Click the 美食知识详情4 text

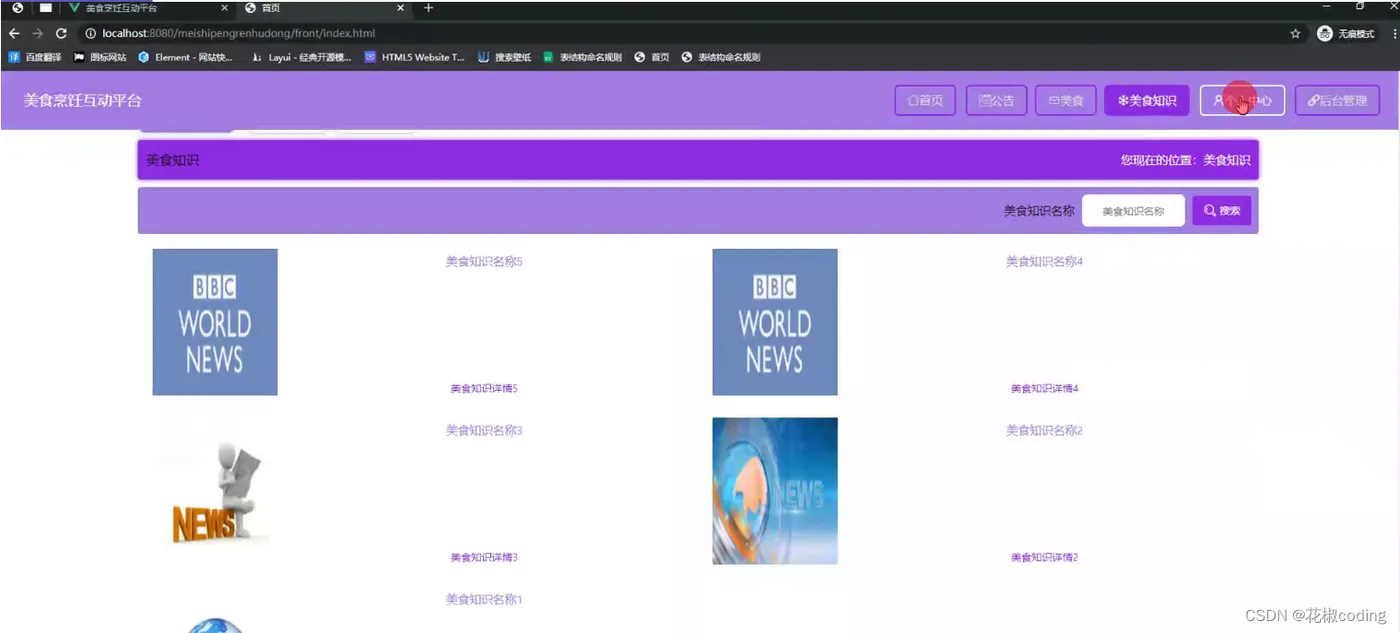(x=1044, y=389)
